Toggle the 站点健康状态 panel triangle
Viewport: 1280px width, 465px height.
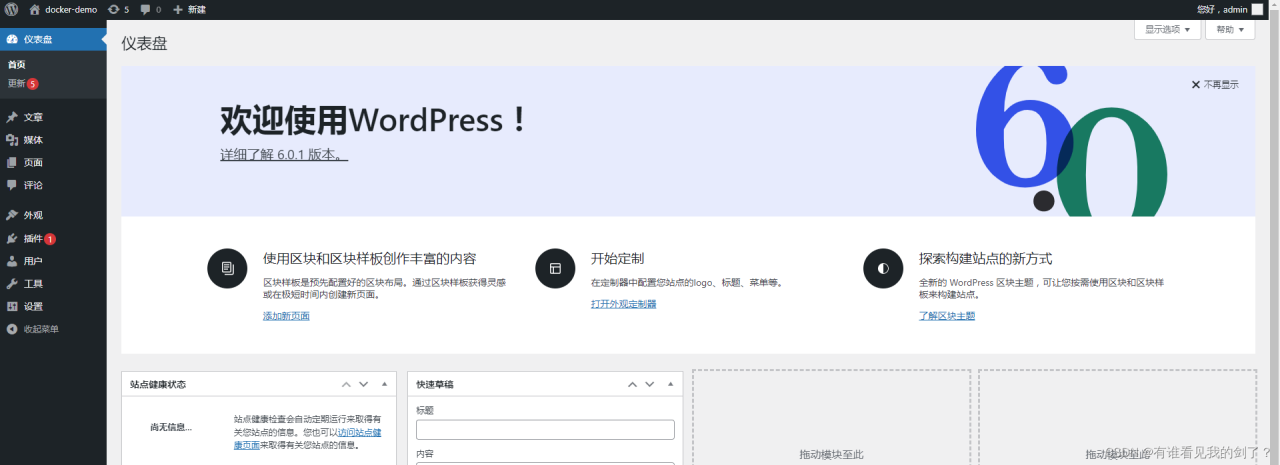pyautogui.click(x=384, y=384)
